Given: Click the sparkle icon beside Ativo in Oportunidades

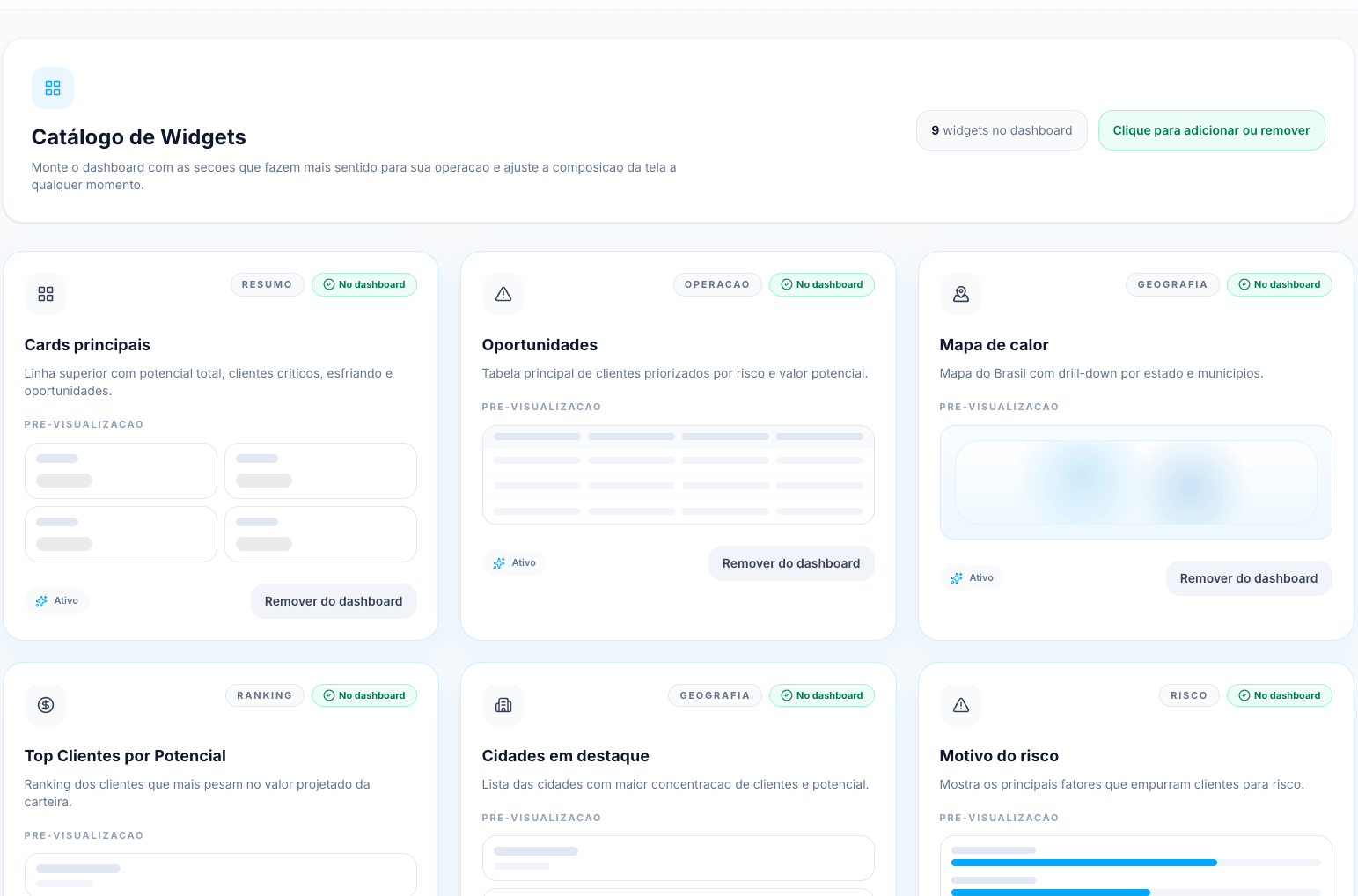Looking at the screenshot, I should (x=499, y=563).
